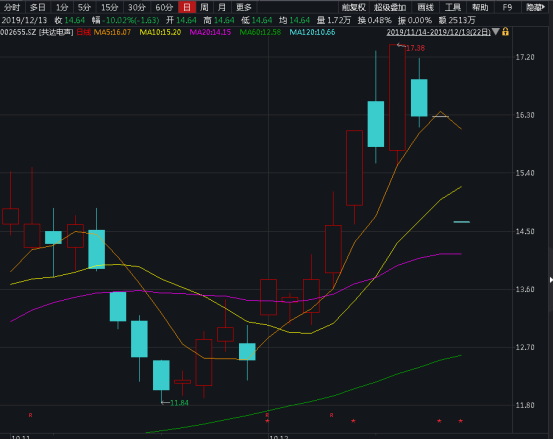Click the red 日线 label
The width and height of the screenshot is (554, 440).
coord(84,33)
